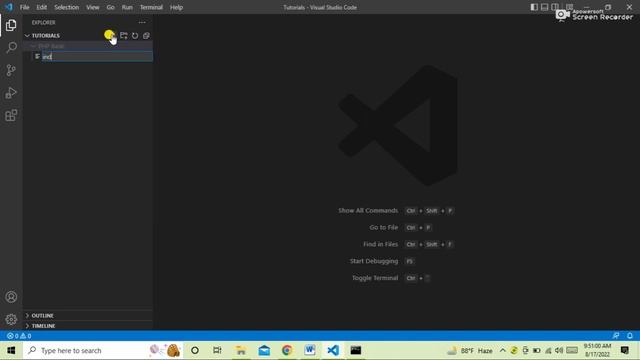Screen dimensions: 640x360
Task: Open the Go menu
Action: tap(110, 7)
